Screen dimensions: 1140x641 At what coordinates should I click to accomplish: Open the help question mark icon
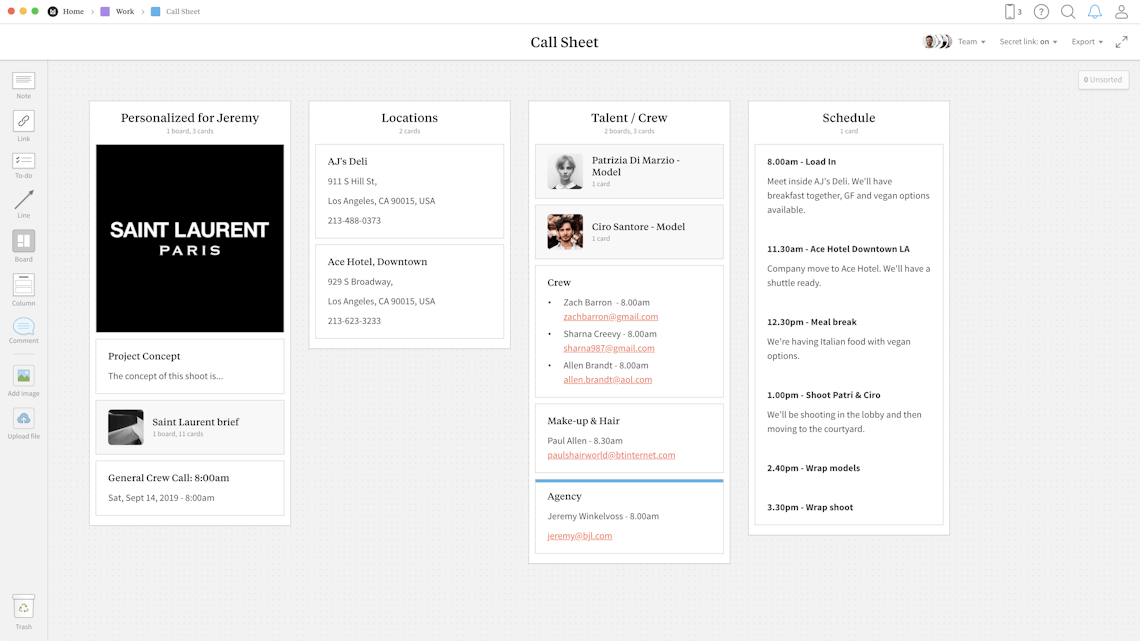[x=1041, y=12]
